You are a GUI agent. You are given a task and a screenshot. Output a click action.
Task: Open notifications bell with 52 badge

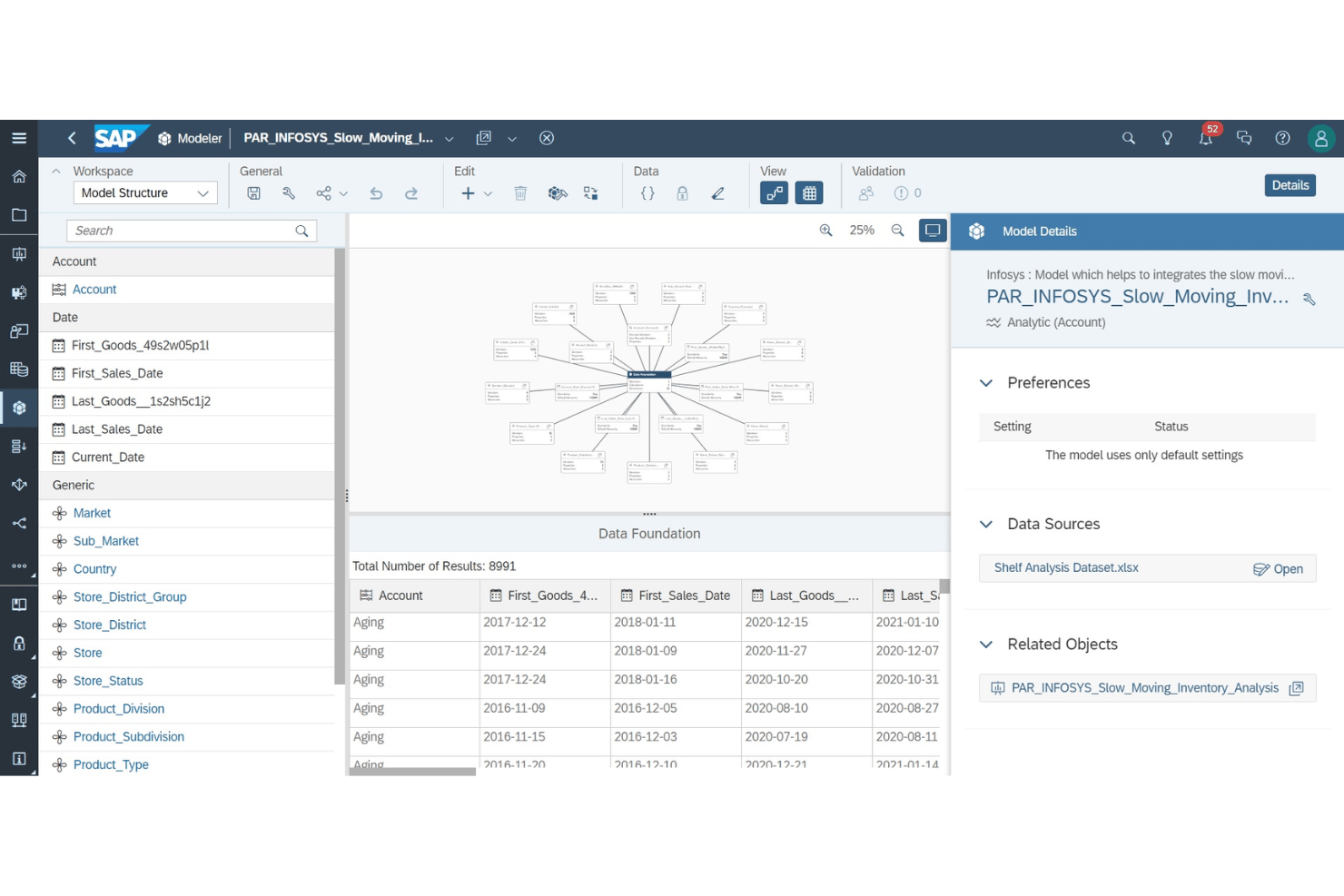[1206, 138]
